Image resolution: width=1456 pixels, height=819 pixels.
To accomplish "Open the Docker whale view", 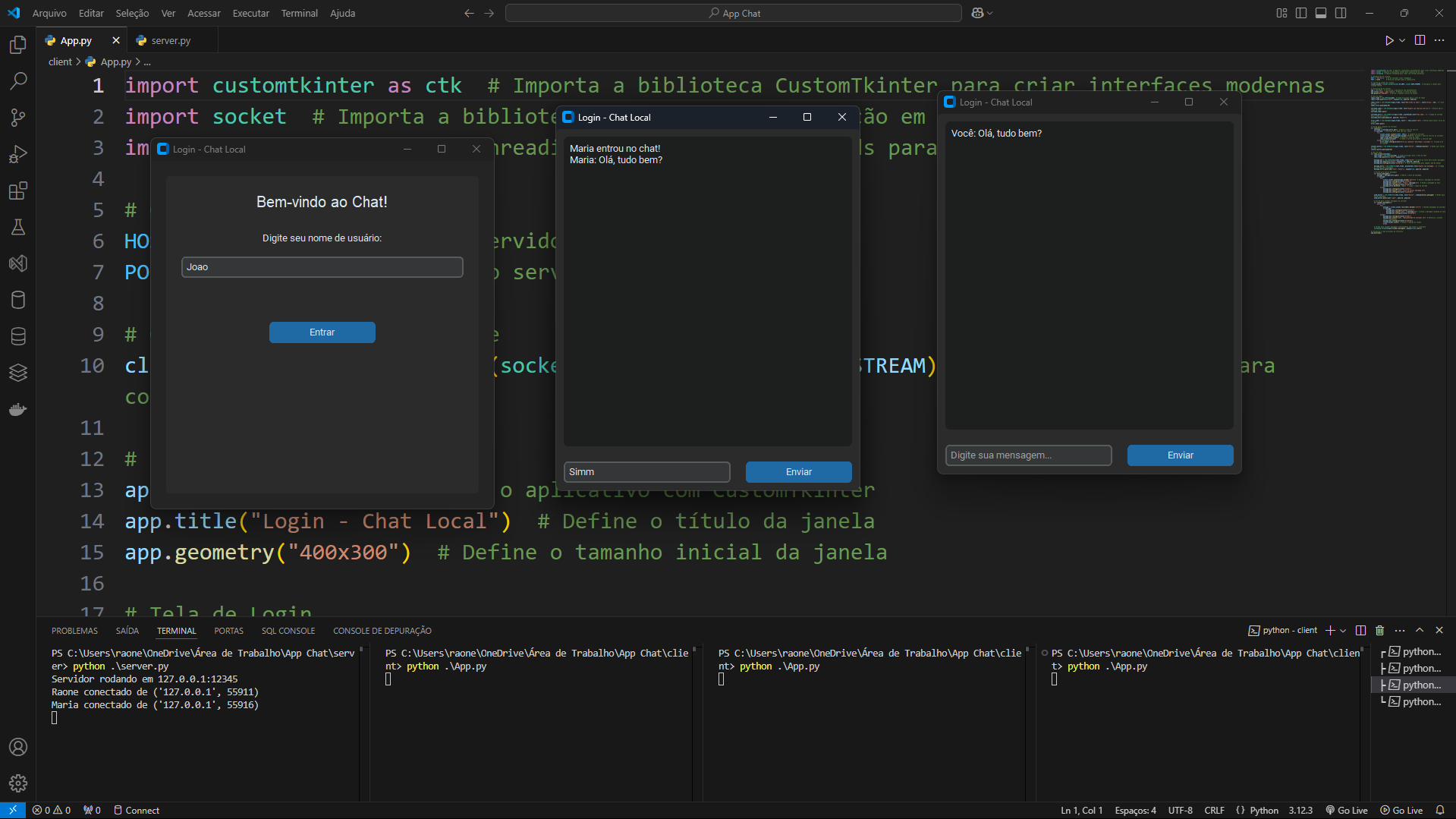I will pos(18,410).
